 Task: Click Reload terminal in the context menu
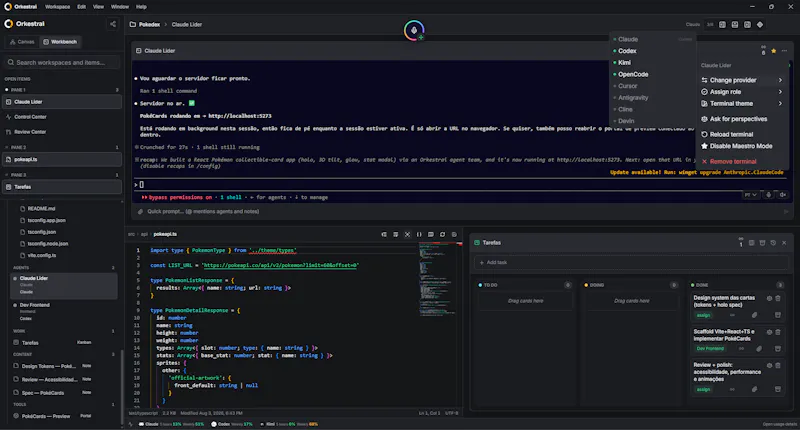(742, 134)
